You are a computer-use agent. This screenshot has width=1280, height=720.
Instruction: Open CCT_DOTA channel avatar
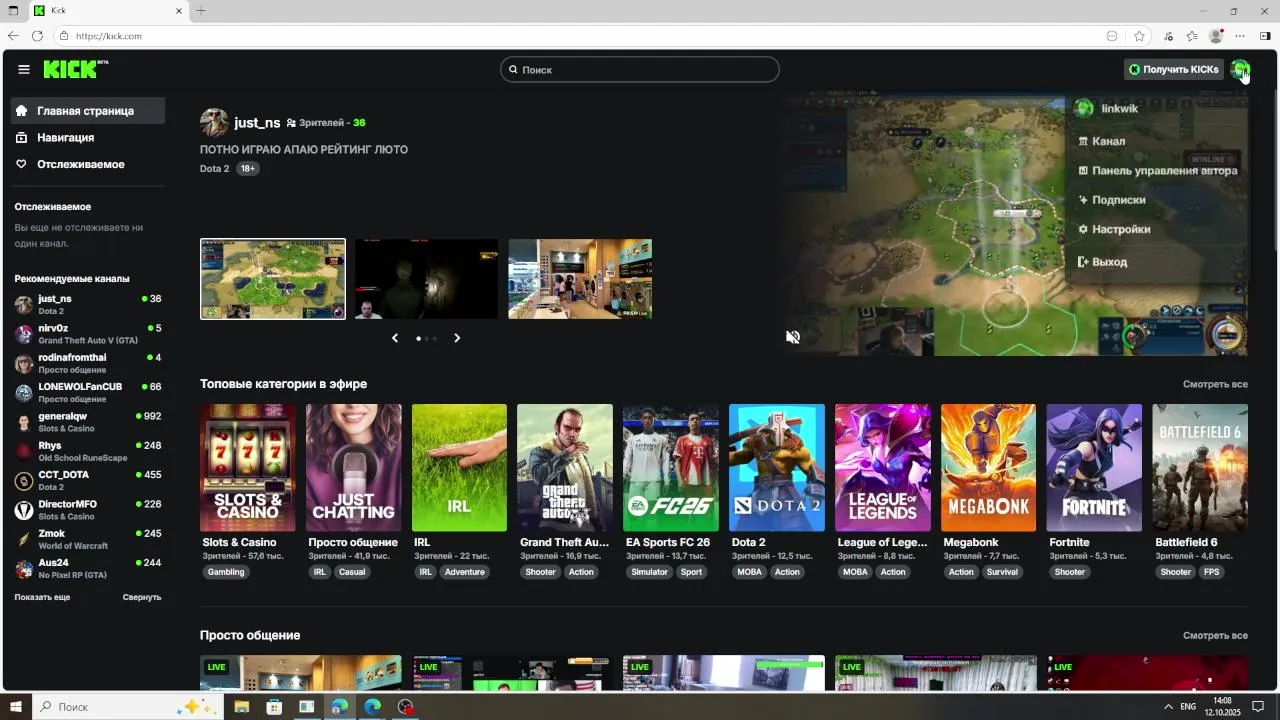[x=24, y=481]
